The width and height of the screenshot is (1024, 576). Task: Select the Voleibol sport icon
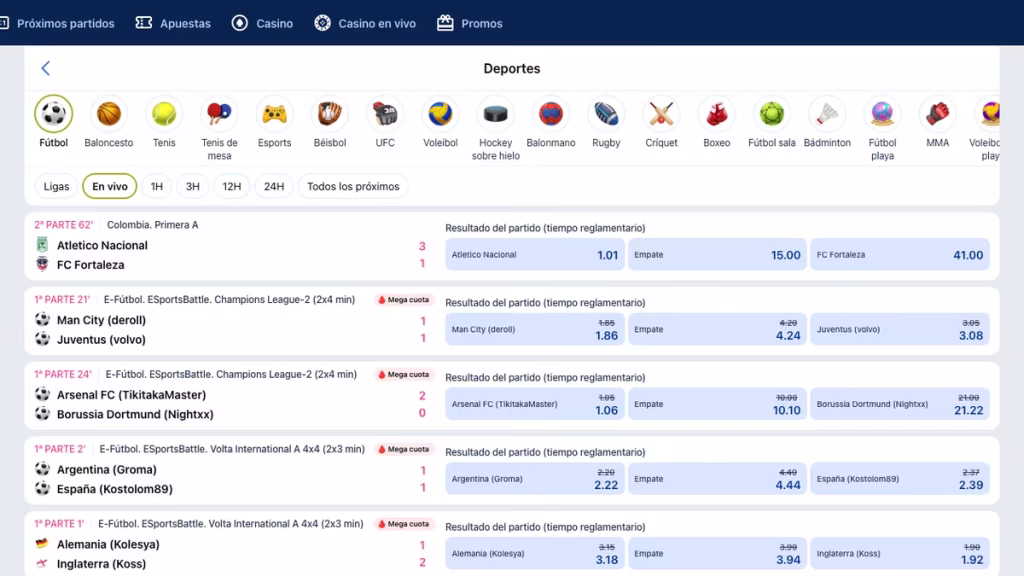coord(440,114)
